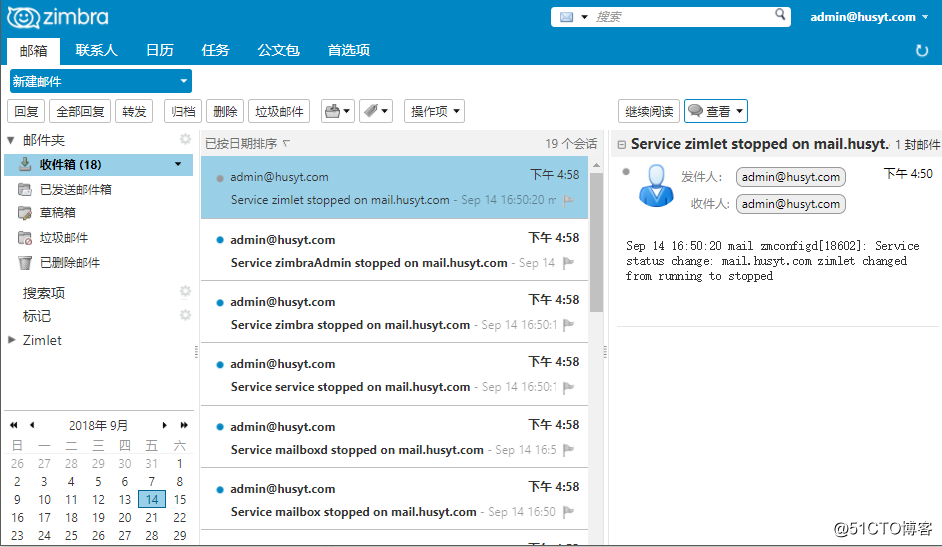This screenshot has width=942, height=547.
Task: Open the admin@husyt.com account menu arrow
Action: click(925, 17)
